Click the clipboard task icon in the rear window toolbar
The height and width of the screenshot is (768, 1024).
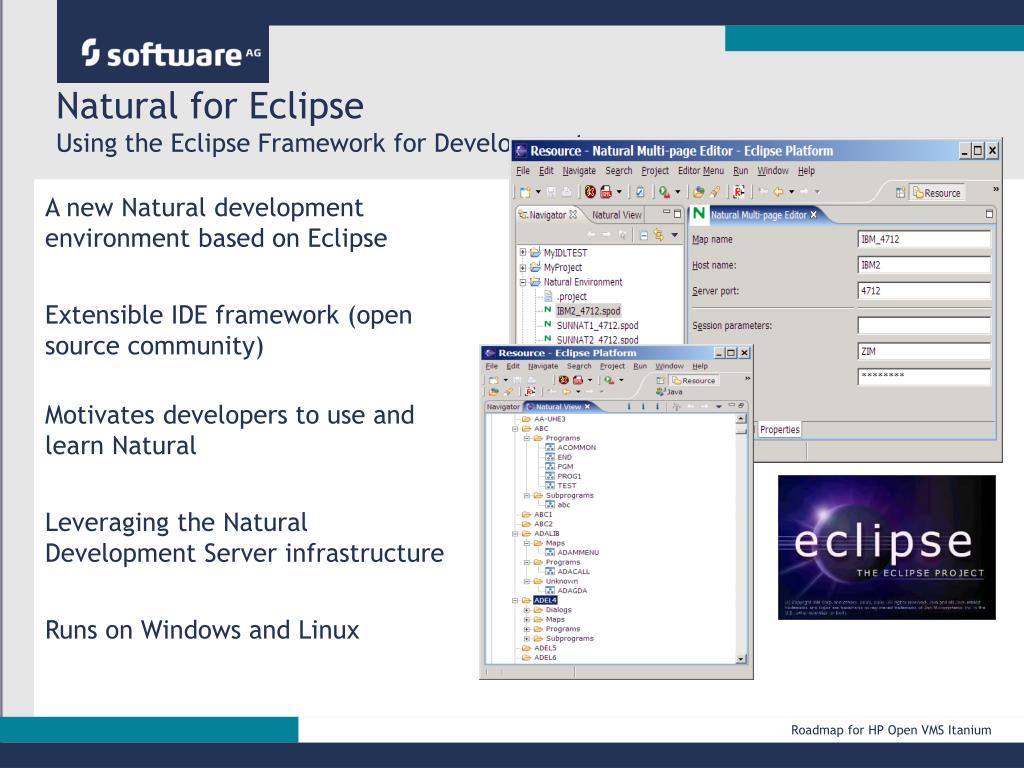(640, 192)
